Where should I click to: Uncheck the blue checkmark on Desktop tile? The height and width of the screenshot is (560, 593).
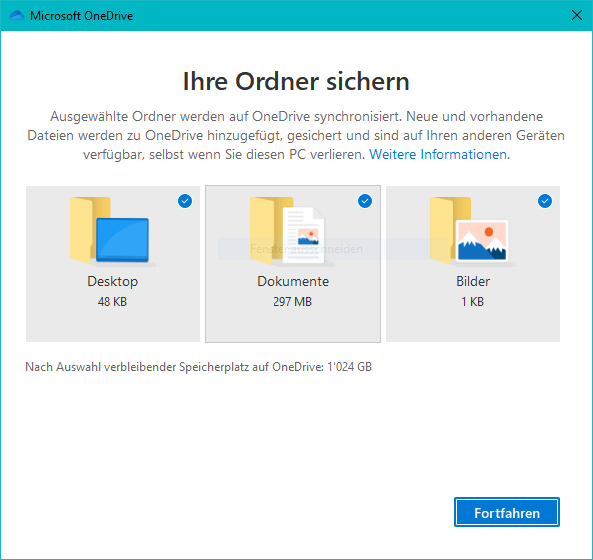pos(185,201)
